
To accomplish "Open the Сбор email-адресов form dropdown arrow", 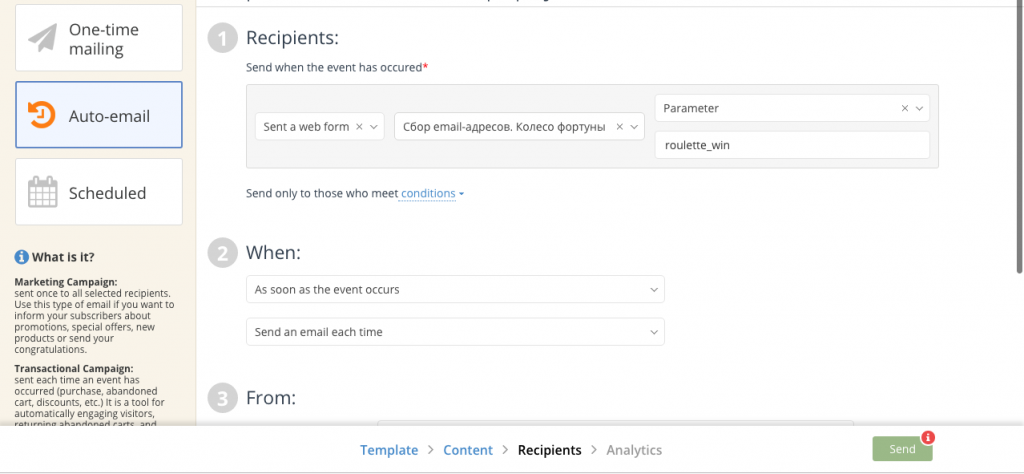I will tap(634, 127).
